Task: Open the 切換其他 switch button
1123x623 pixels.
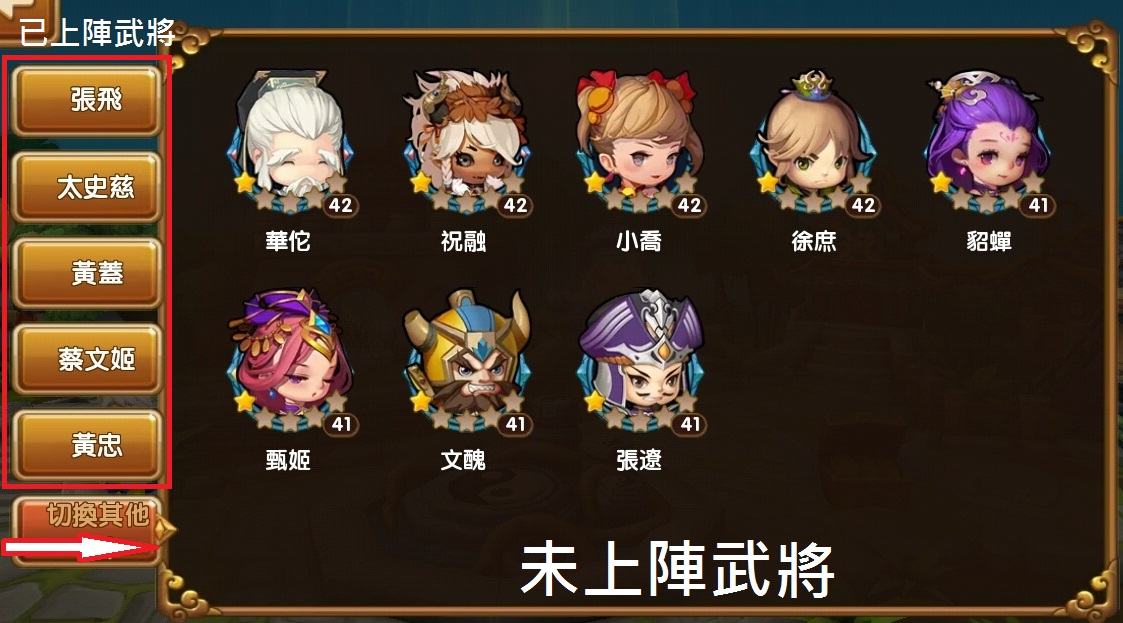Action: click(x=86, y=530)
